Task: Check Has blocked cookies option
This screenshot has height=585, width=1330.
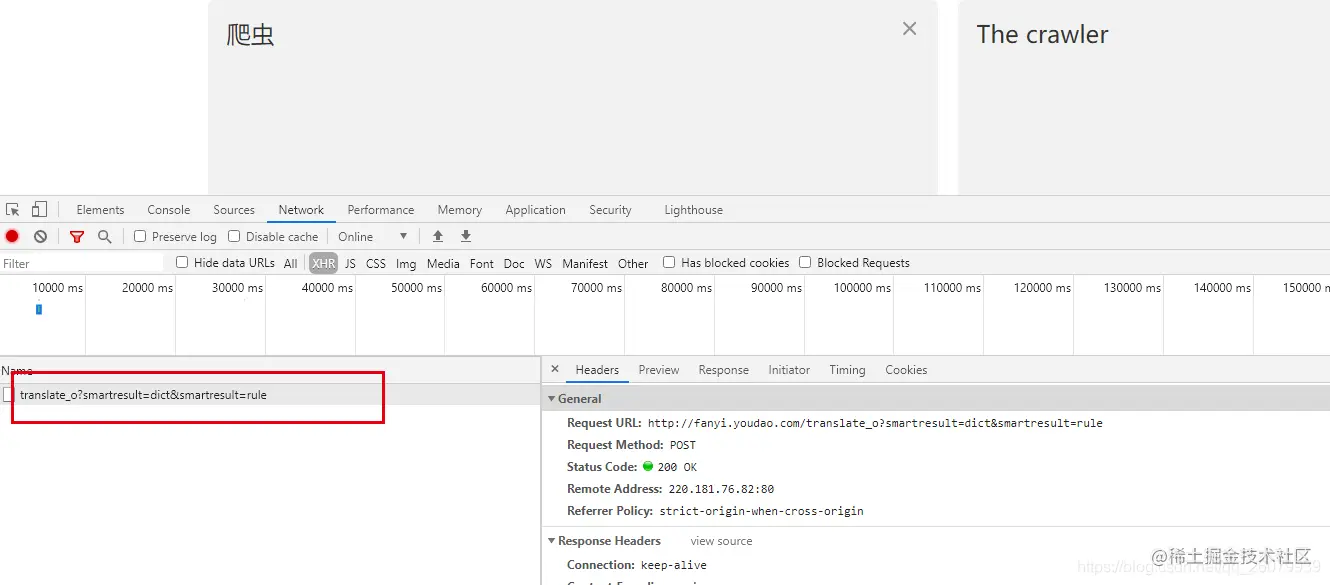Action: click(669, 263)
